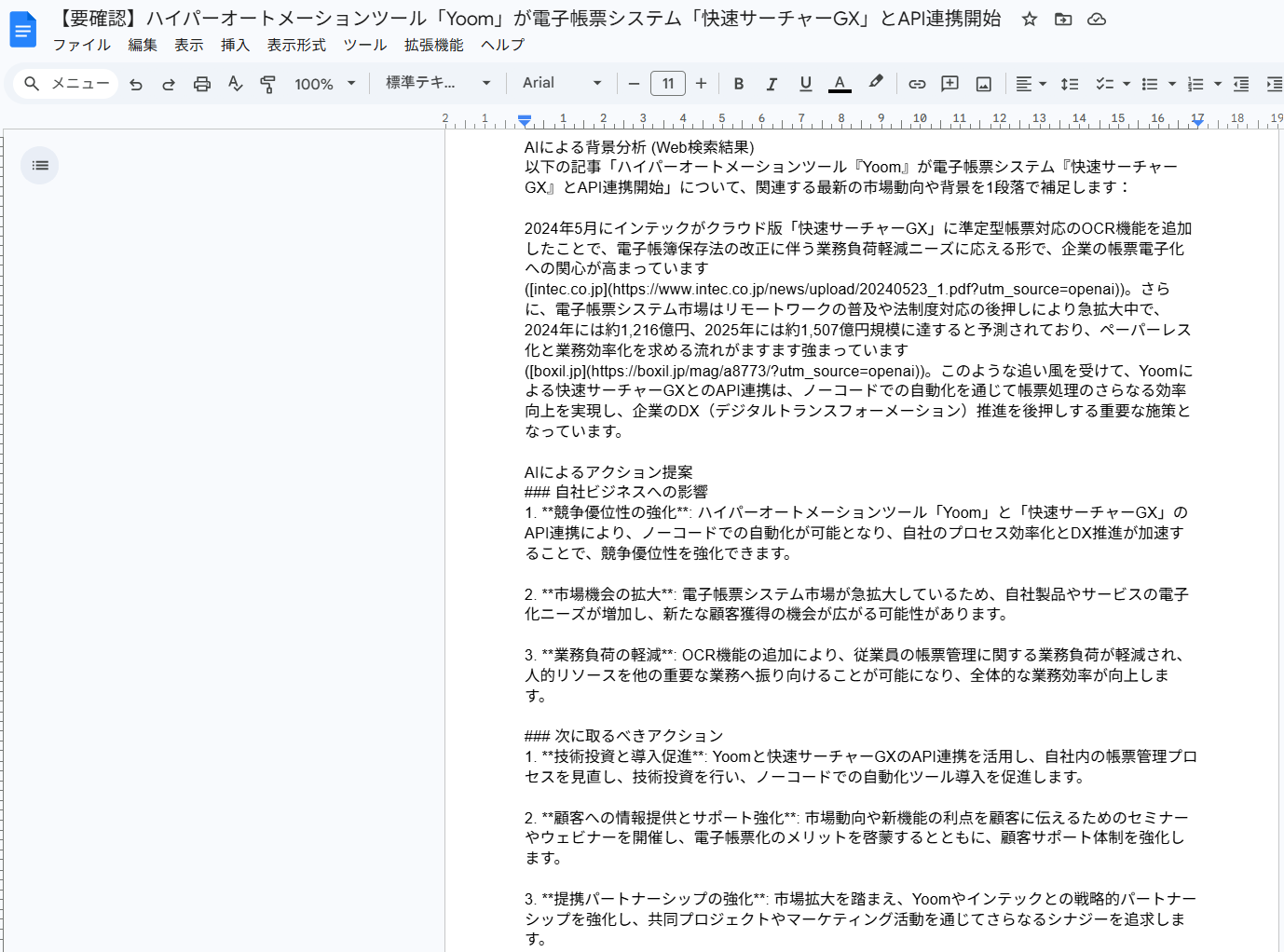Open the Arial font dropdown
The height and width of the screenshot is (952, 1284).
[x=562, y=83]
